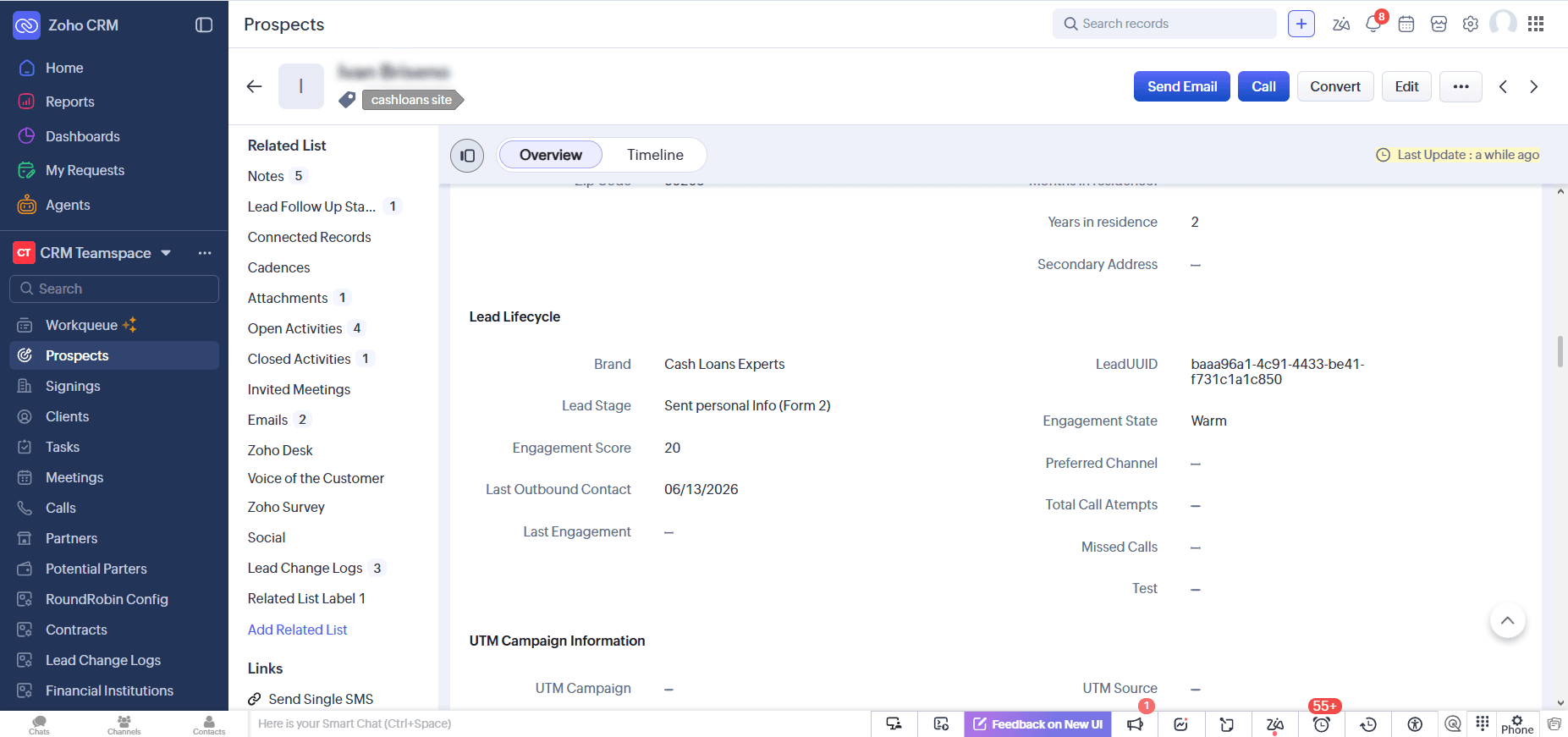
Task: Open the calendar icon in header
Action: click(1406, 24)
